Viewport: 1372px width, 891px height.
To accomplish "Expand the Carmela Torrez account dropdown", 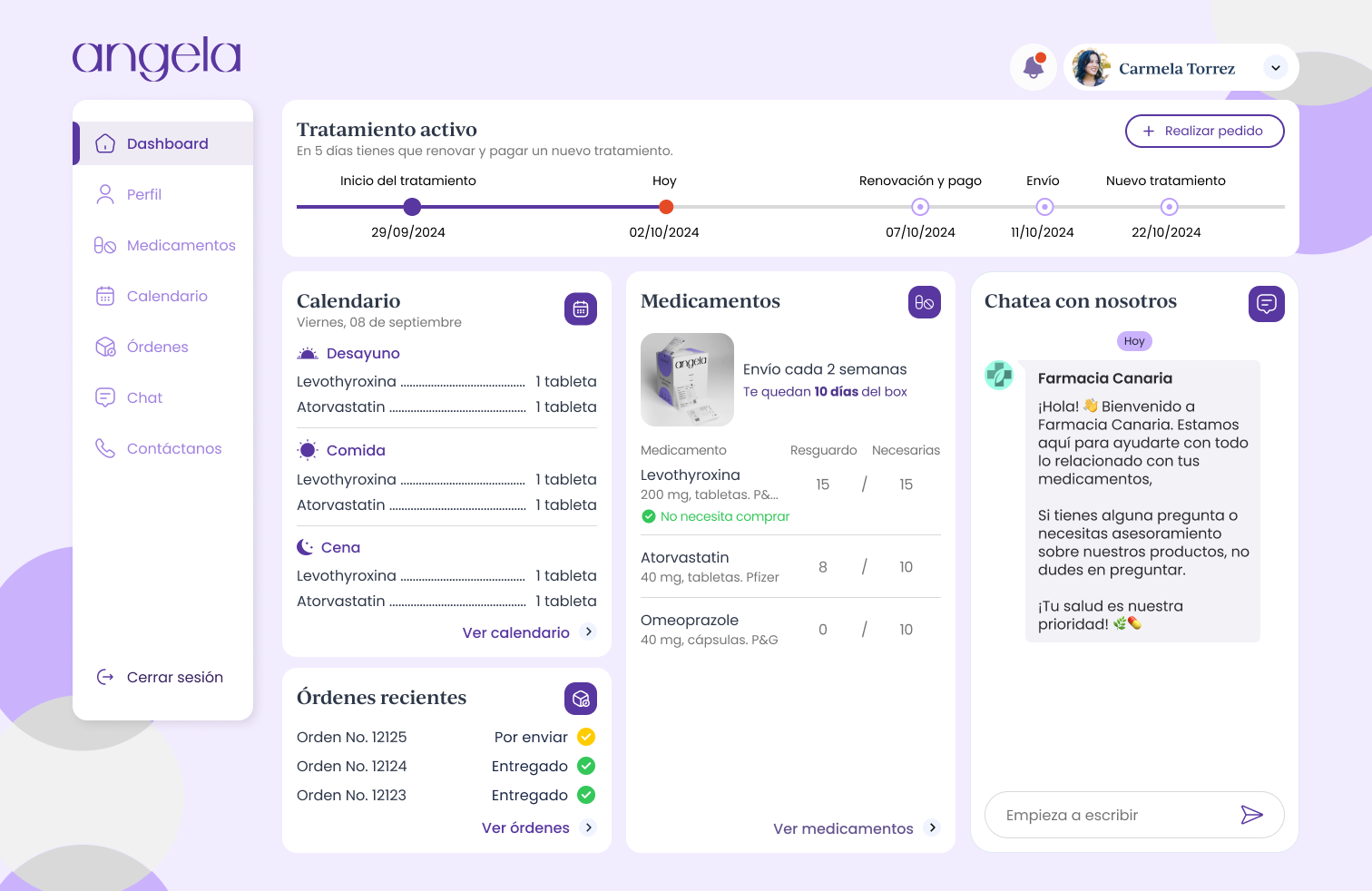I will 1276,67.
